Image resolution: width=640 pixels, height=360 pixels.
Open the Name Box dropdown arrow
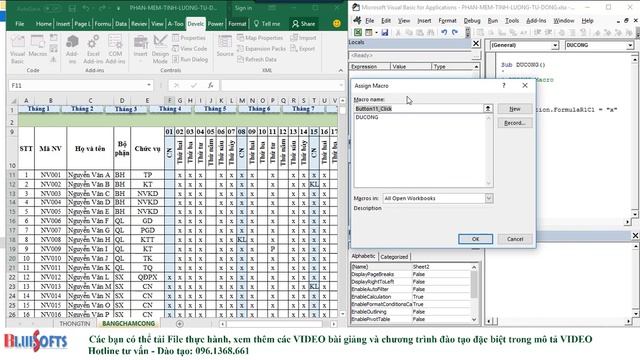(x=149, y=85)
